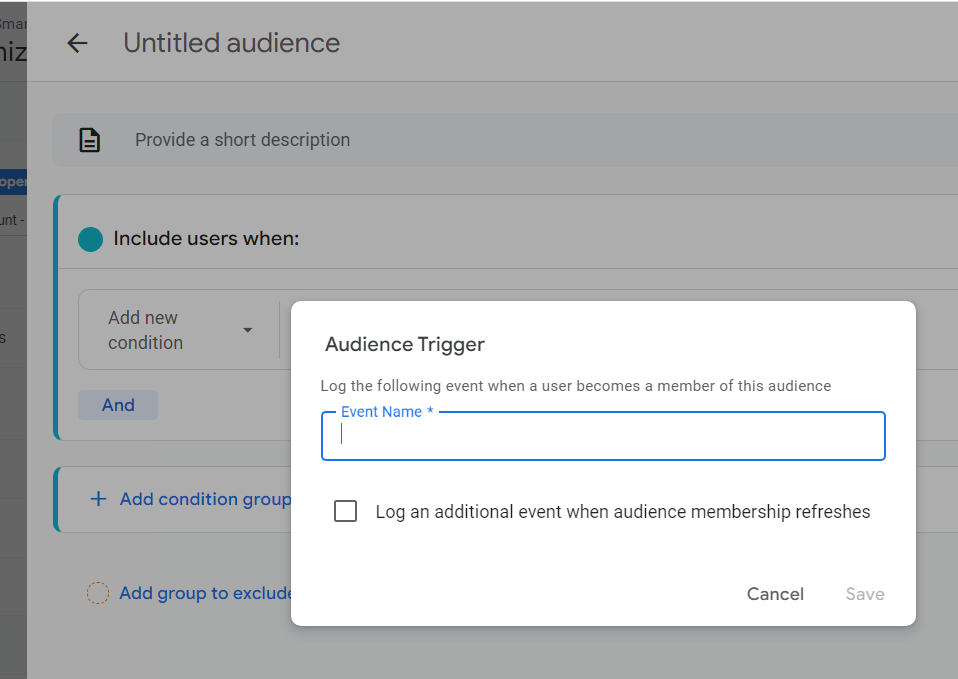Click the Untitled audience title
The image size is (958, 679).
232,43
